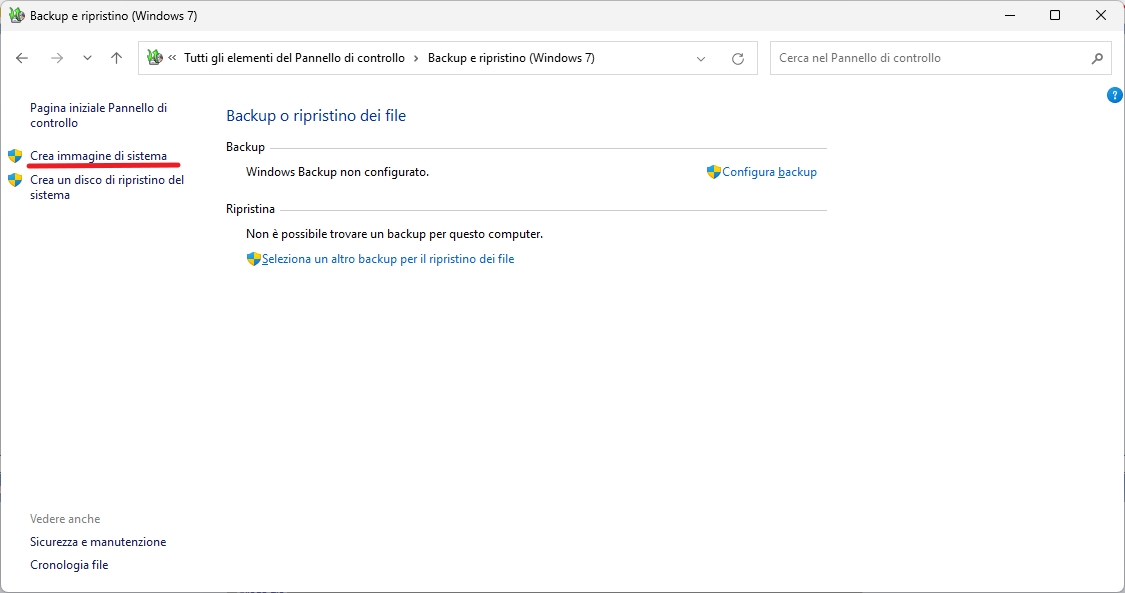
Task: Refresh the page with the refresh icon
Action: tap(738, 59)
